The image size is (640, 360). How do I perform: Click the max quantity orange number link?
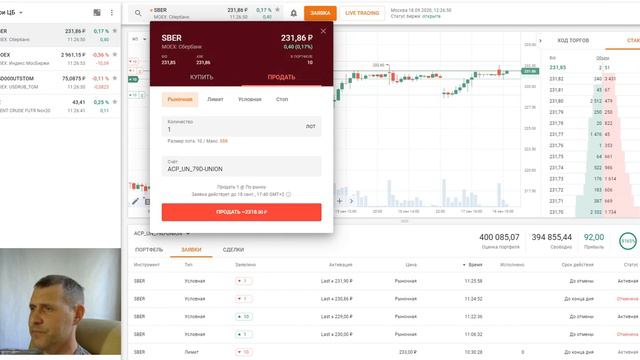224,141
